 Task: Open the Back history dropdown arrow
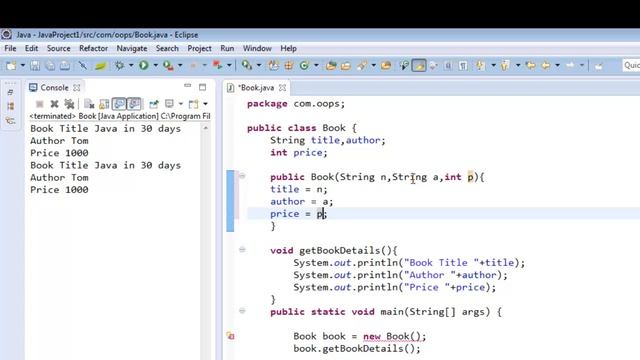pyautogui.click(x=558, y=65)
